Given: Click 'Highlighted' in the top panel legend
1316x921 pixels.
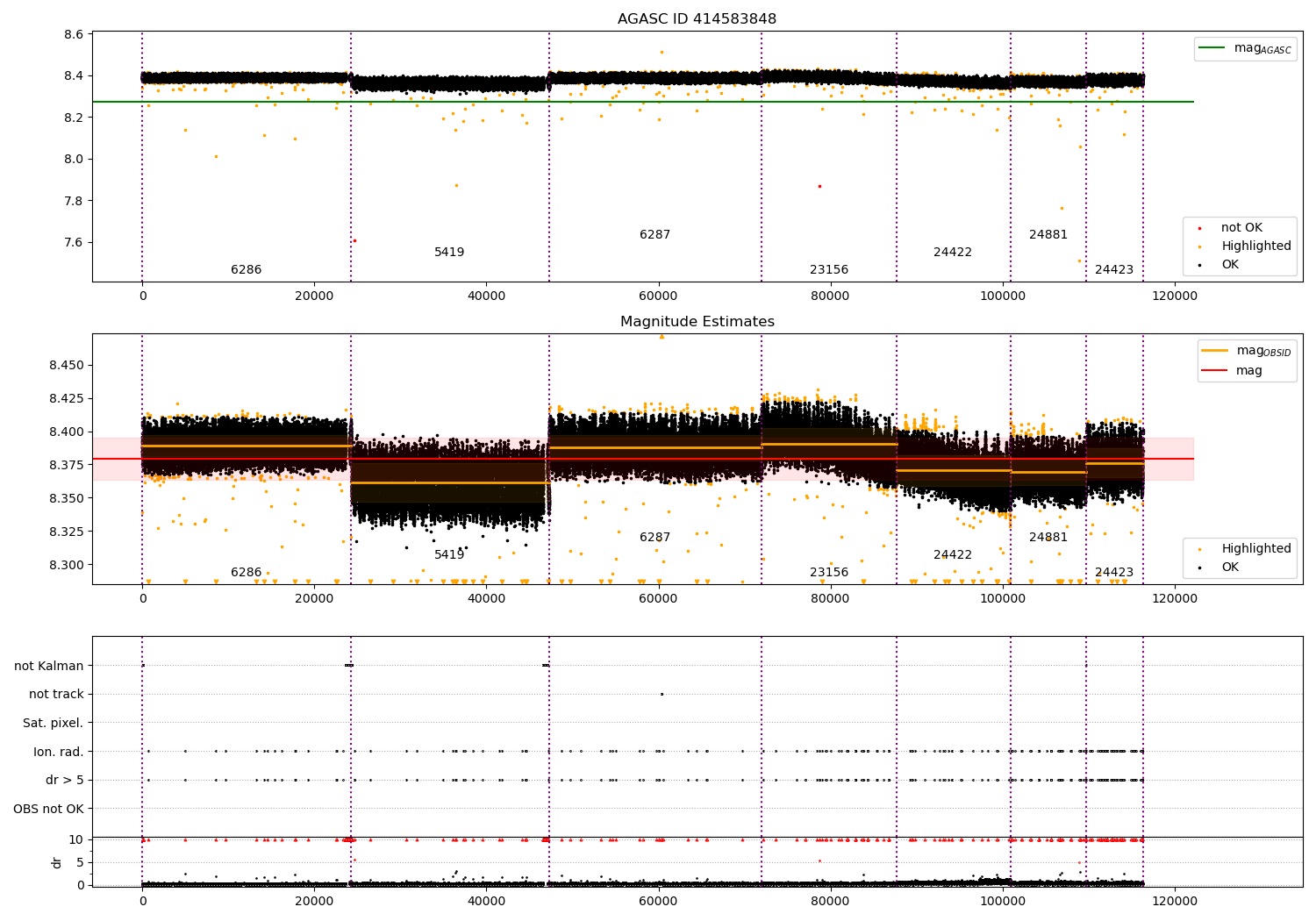Looking at the screenshot, I should (1256, 246).
